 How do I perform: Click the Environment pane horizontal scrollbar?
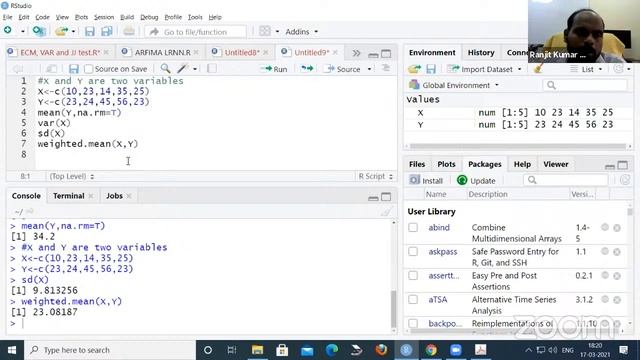click(x=518, y=146)
